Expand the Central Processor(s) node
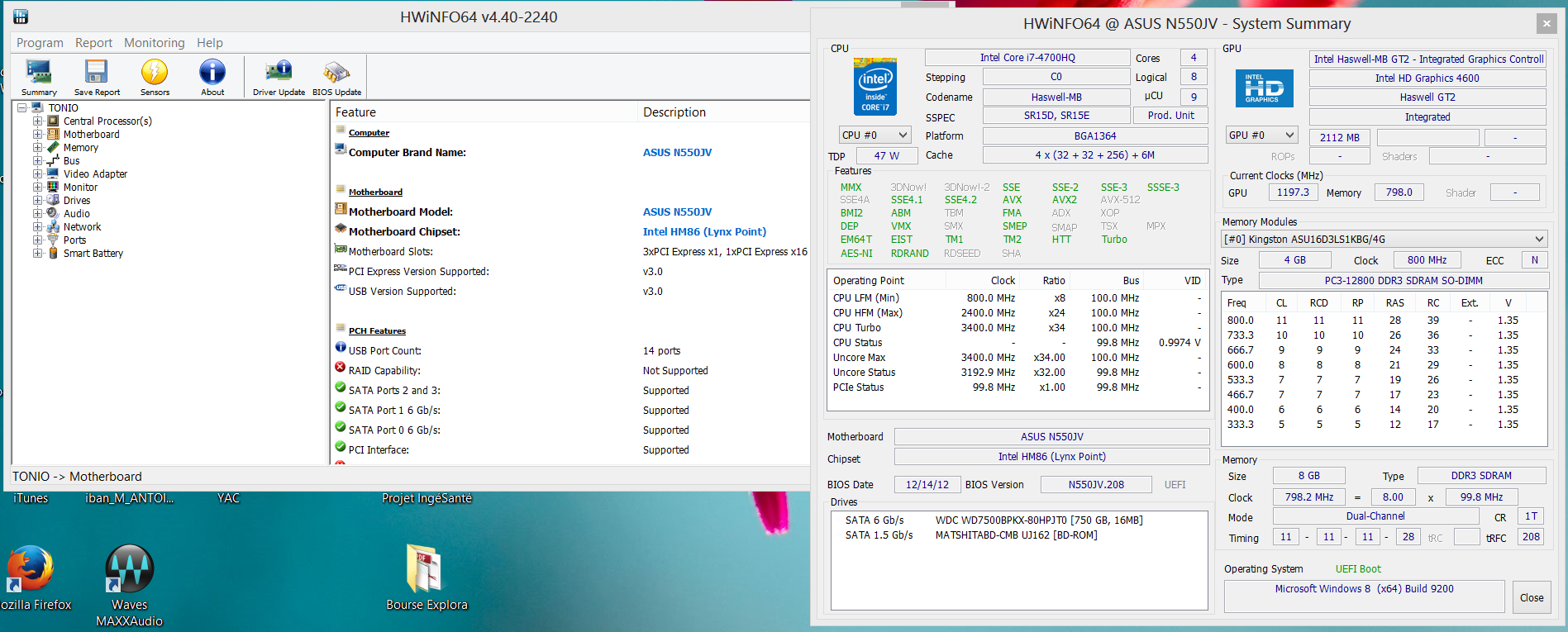Screen dimensions: 1568x632 (37, 121)
